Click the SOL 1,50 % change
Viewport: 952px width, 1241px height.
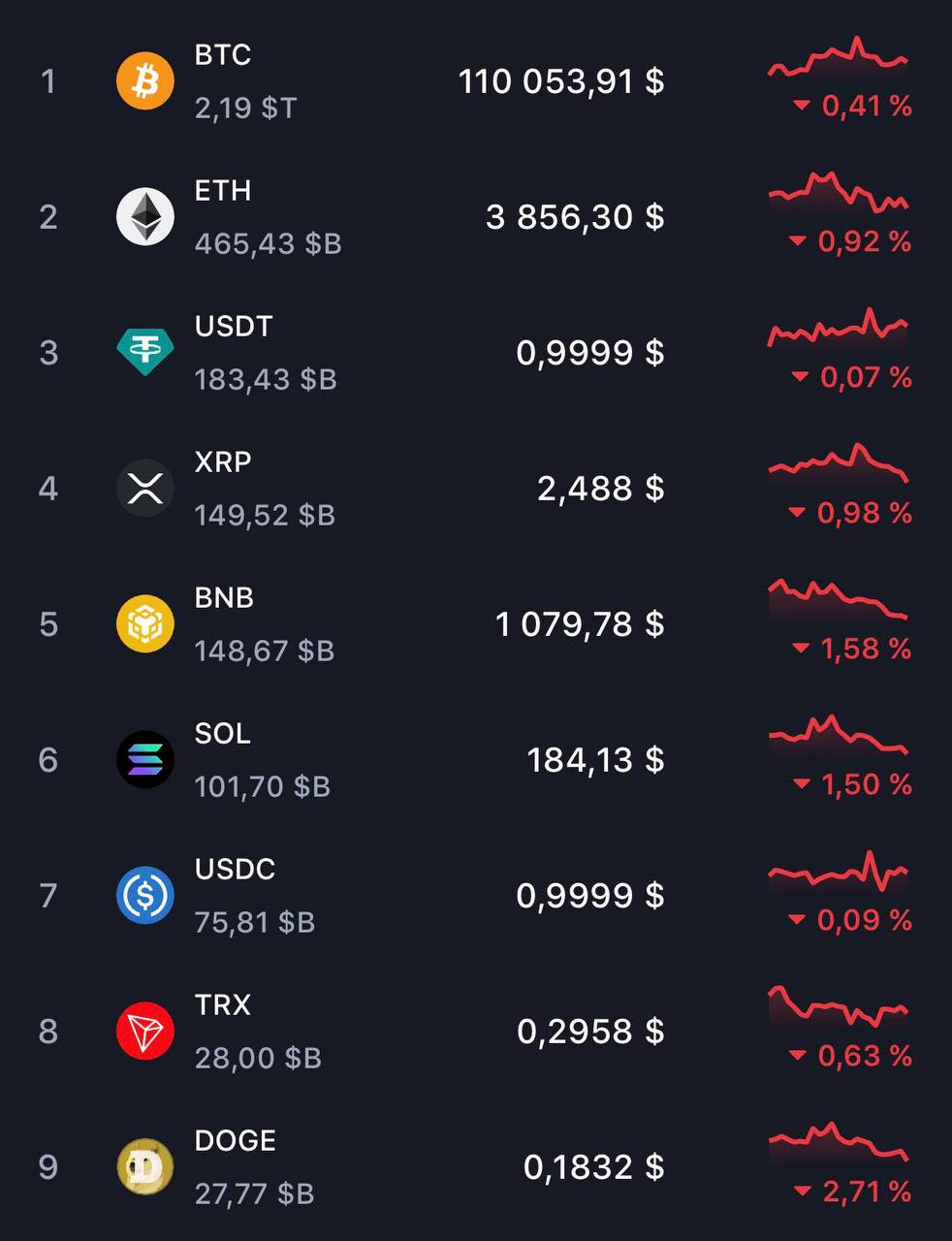(853, 784)
